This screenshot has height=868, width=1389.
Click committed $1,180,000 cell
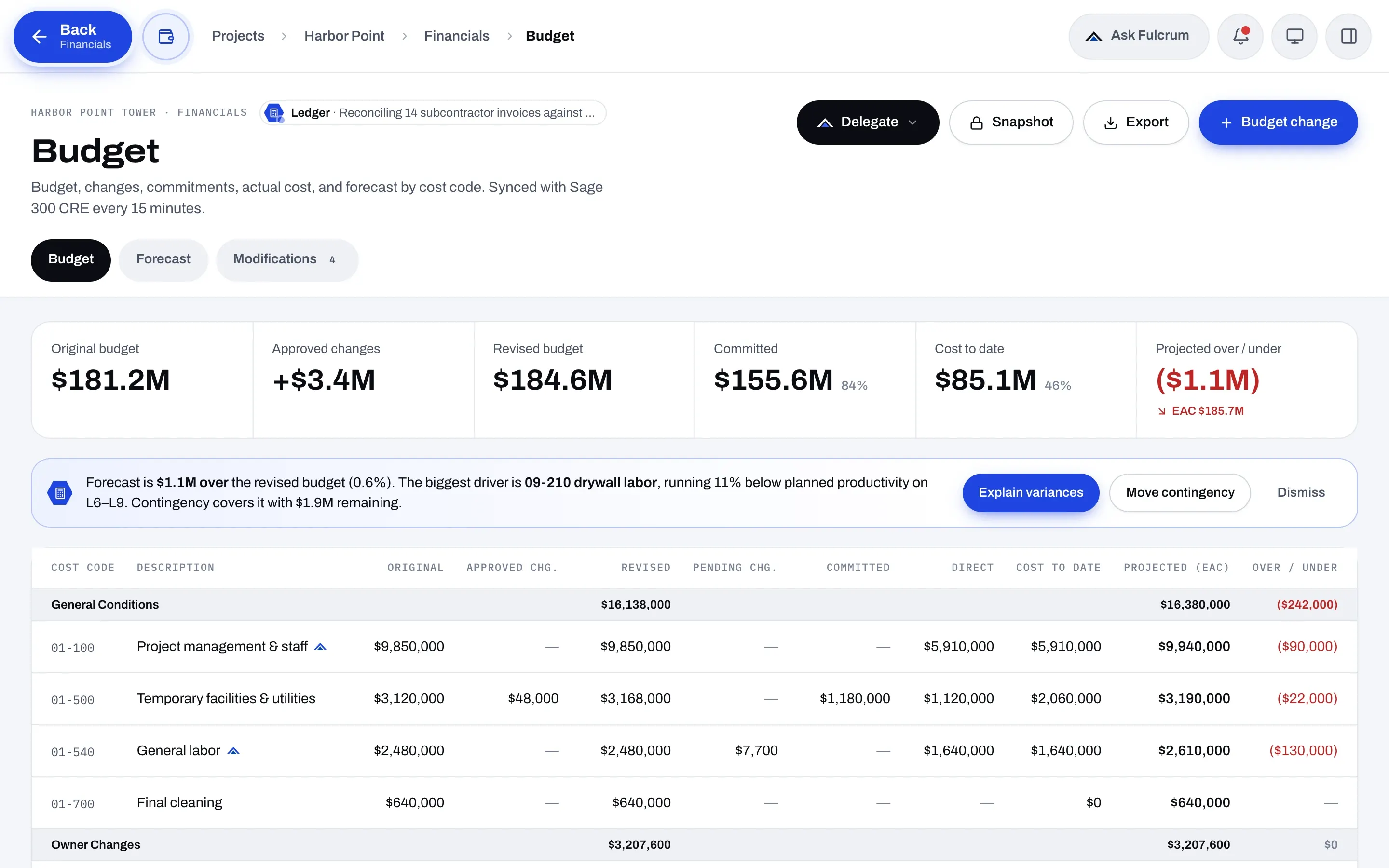coord(855,699)
